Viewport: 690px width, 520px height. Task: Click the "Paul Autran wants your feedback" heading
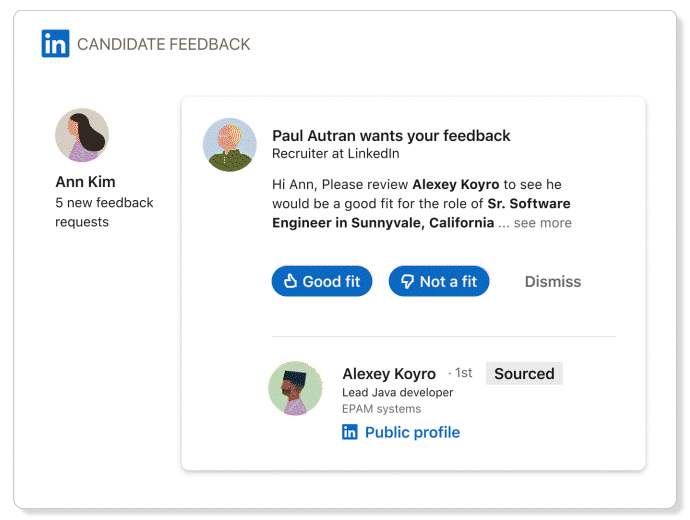[391, 136]
